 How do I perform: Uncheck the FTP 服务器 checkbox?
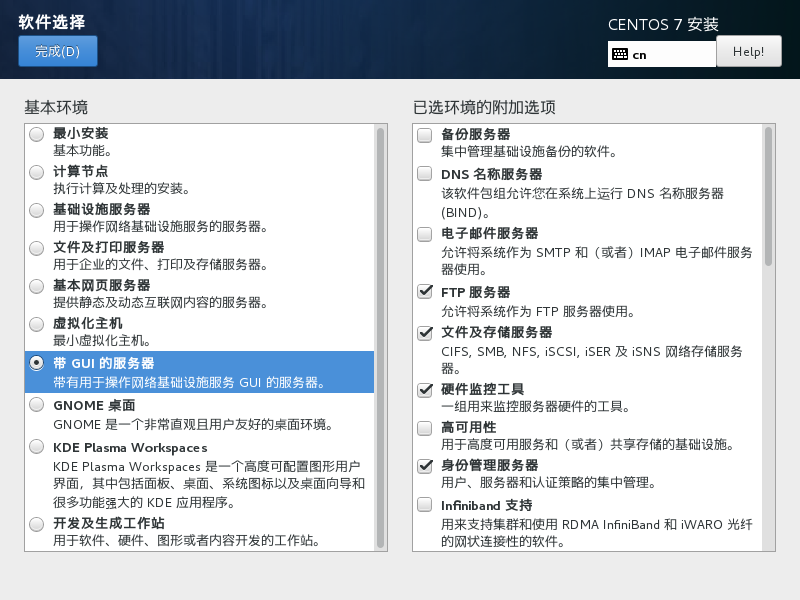(x=424, y=292)
